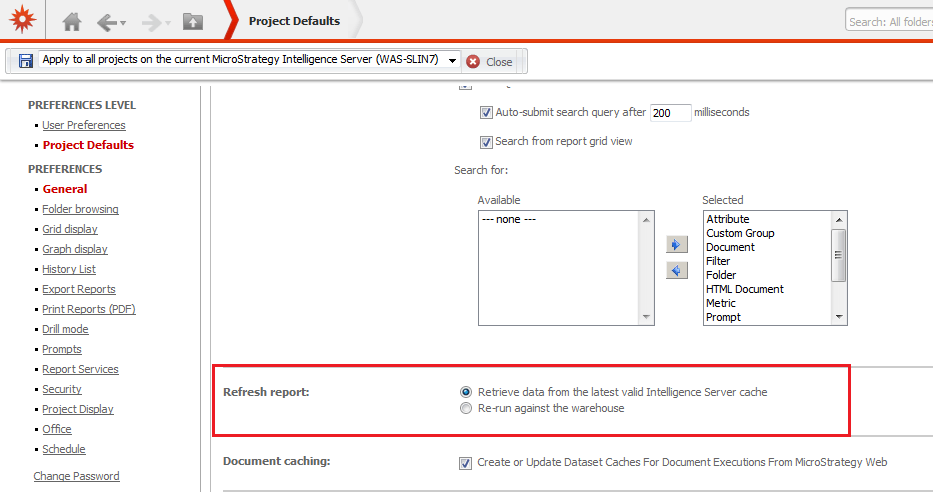Open the parent folder up icon

(x=192, y=22)
